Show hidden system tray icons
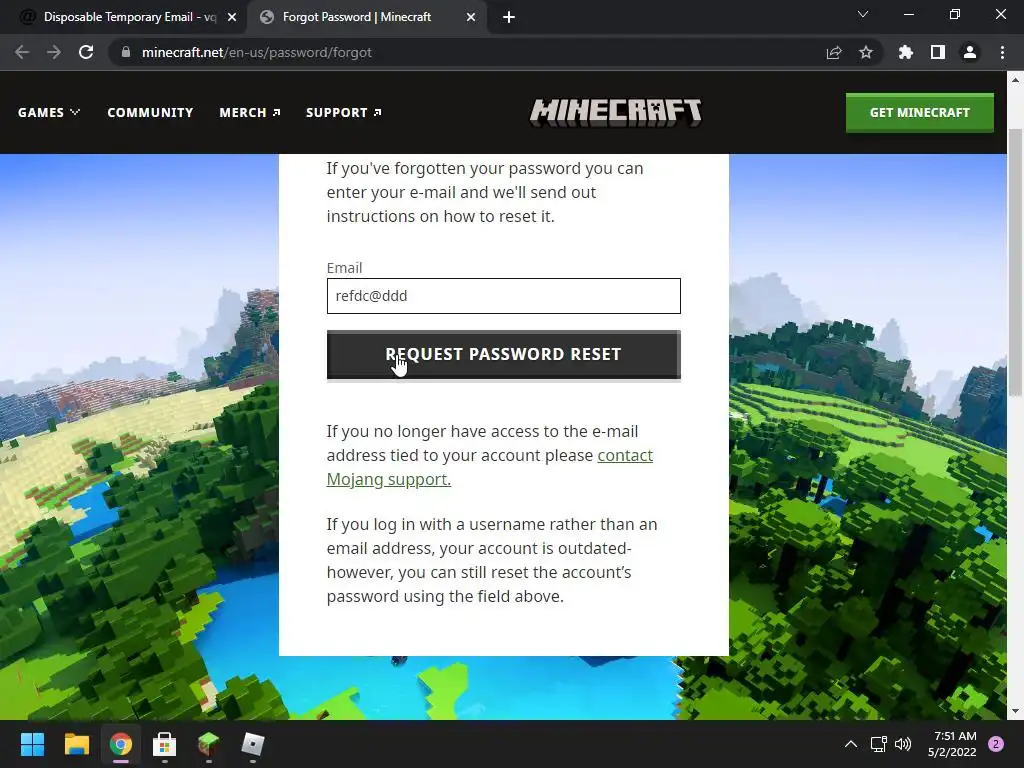Image resolution: width=1024 pixels, height=768 pixels. (850, 744)
